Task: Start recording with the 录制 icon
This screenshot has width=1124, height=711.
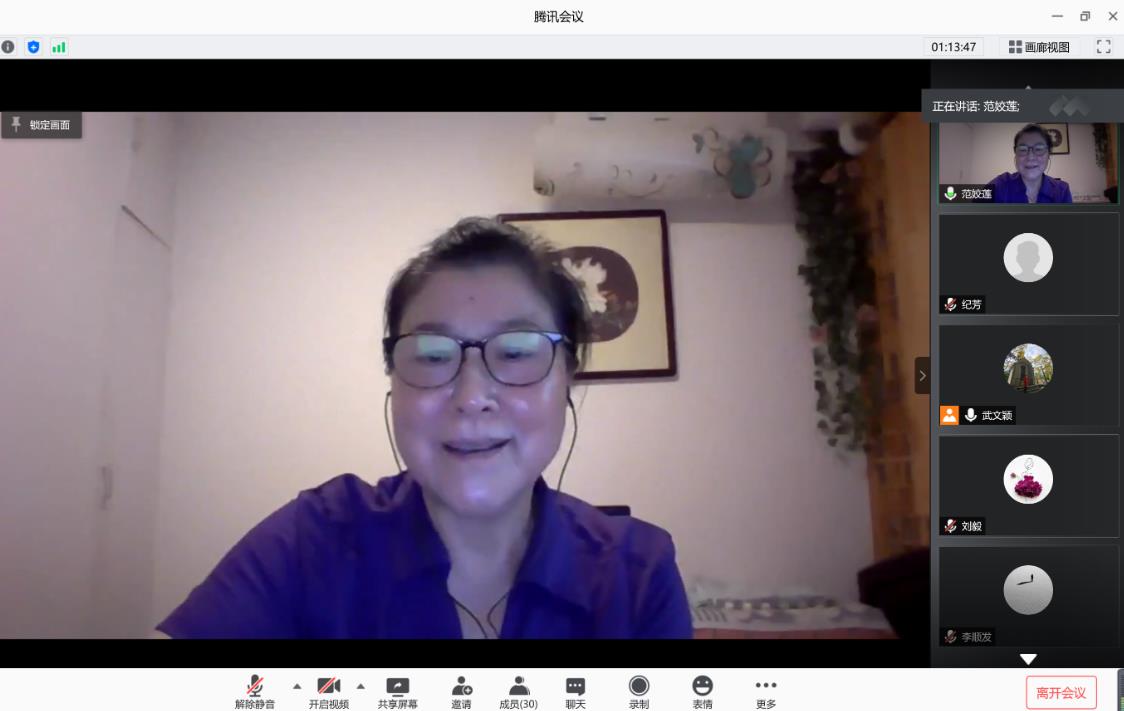Action: click(x=639, y=686)
